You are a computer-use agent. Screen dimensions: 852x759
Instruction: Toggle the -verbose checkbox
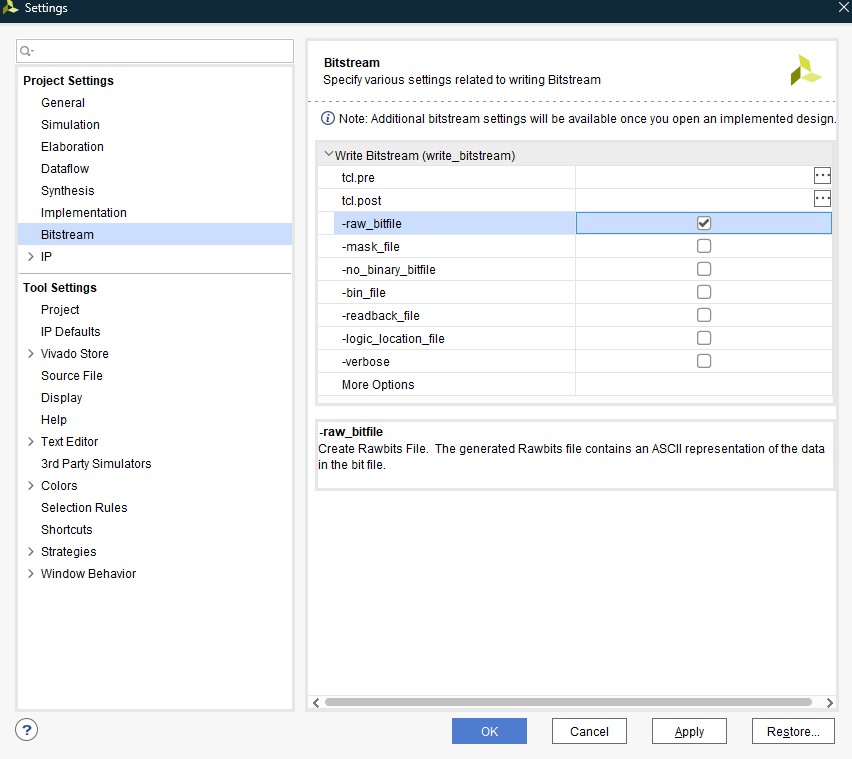(704, 361)
